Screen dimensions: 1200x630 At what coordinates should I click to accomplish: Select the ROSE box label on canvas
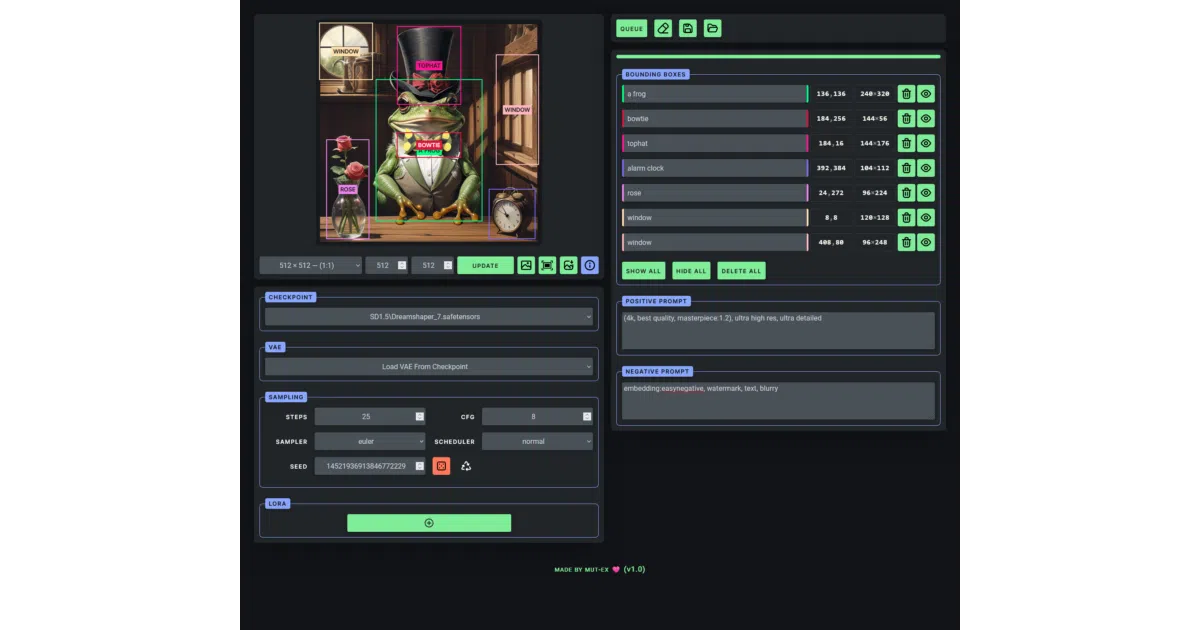pyautogui.click(x=347, y=189)
